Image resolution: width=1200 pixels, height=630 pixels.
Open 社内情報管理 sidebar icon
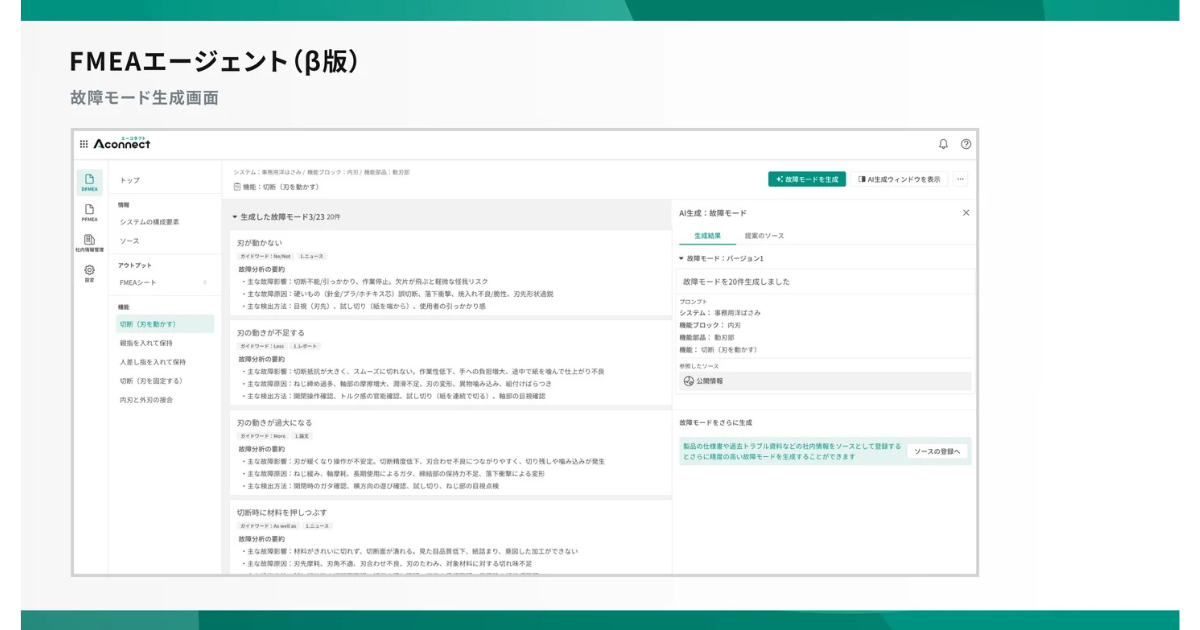[90, 242]
